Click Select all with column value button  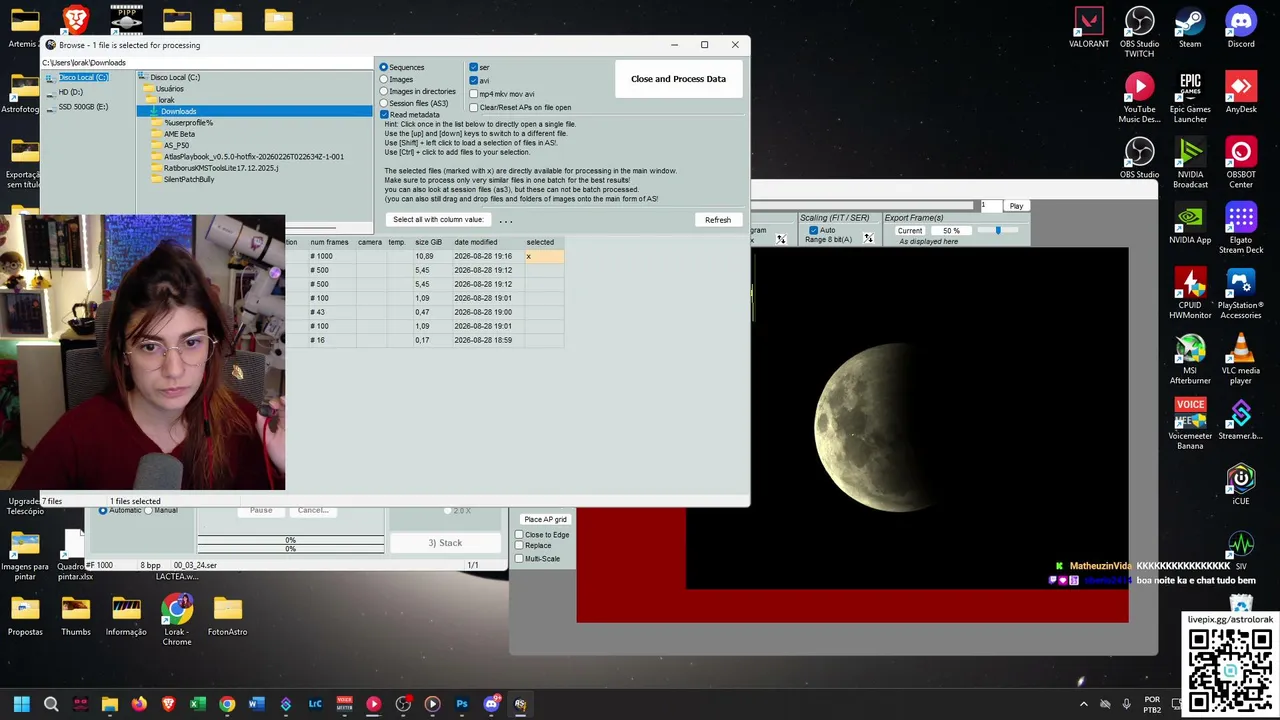pos(438,220)
